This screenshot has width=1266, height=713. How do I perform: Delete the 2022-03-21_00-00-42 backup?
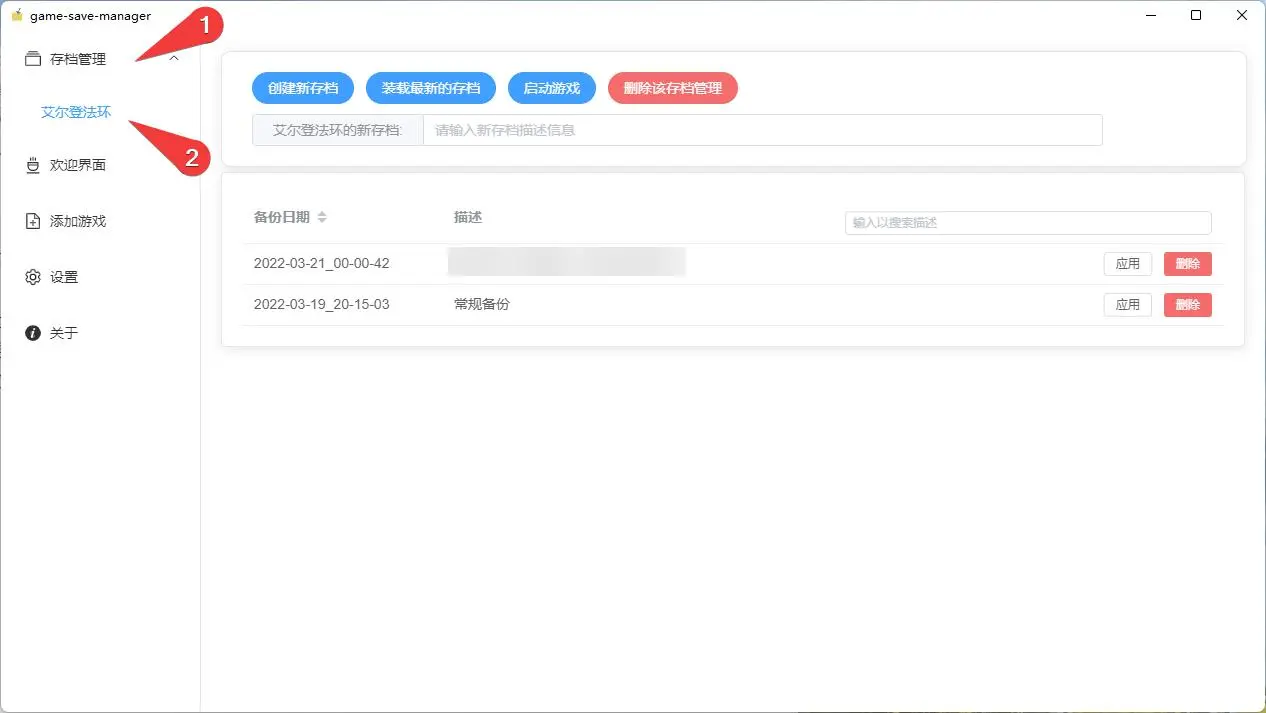(1188, 264)
